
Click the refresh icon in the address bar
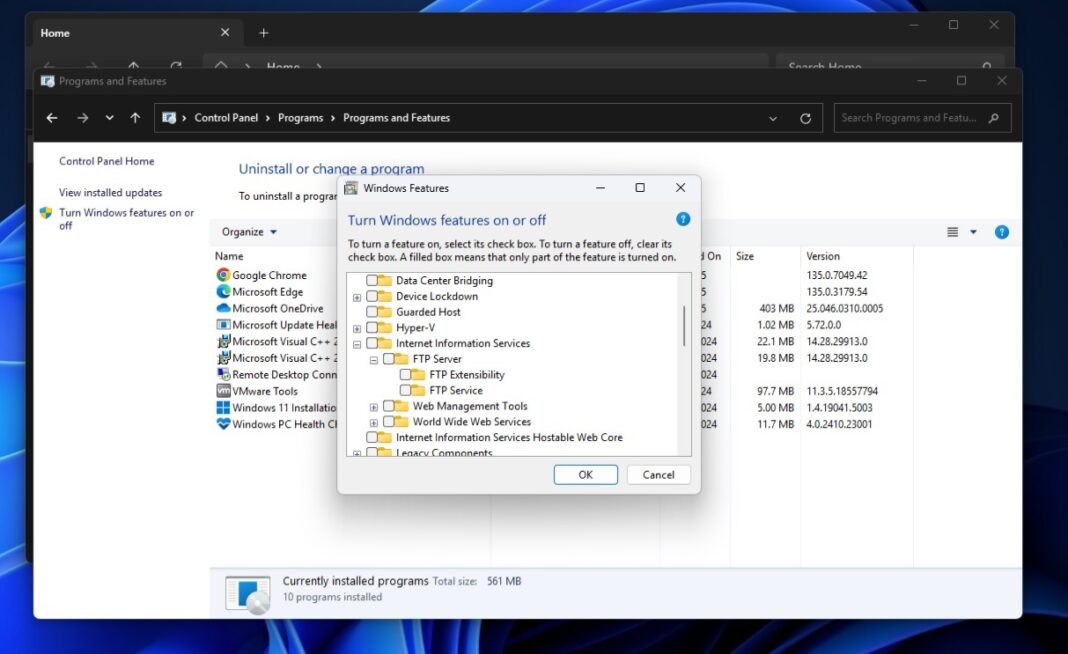click(806, 117)
